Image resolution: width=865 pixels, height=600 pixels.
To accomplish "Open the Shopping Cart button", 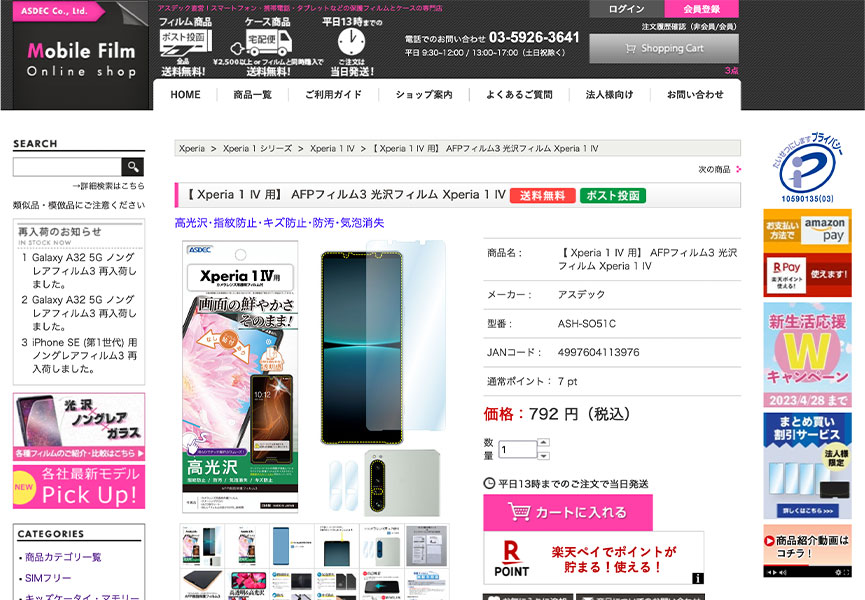I will click(664, 49).
